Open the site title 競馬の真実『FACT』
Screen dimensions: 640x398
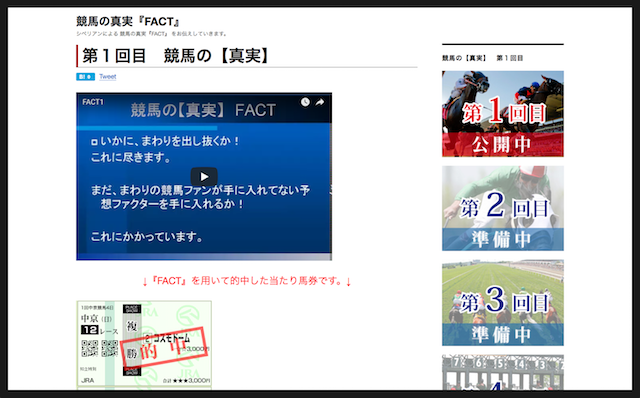tap(128, 21)
